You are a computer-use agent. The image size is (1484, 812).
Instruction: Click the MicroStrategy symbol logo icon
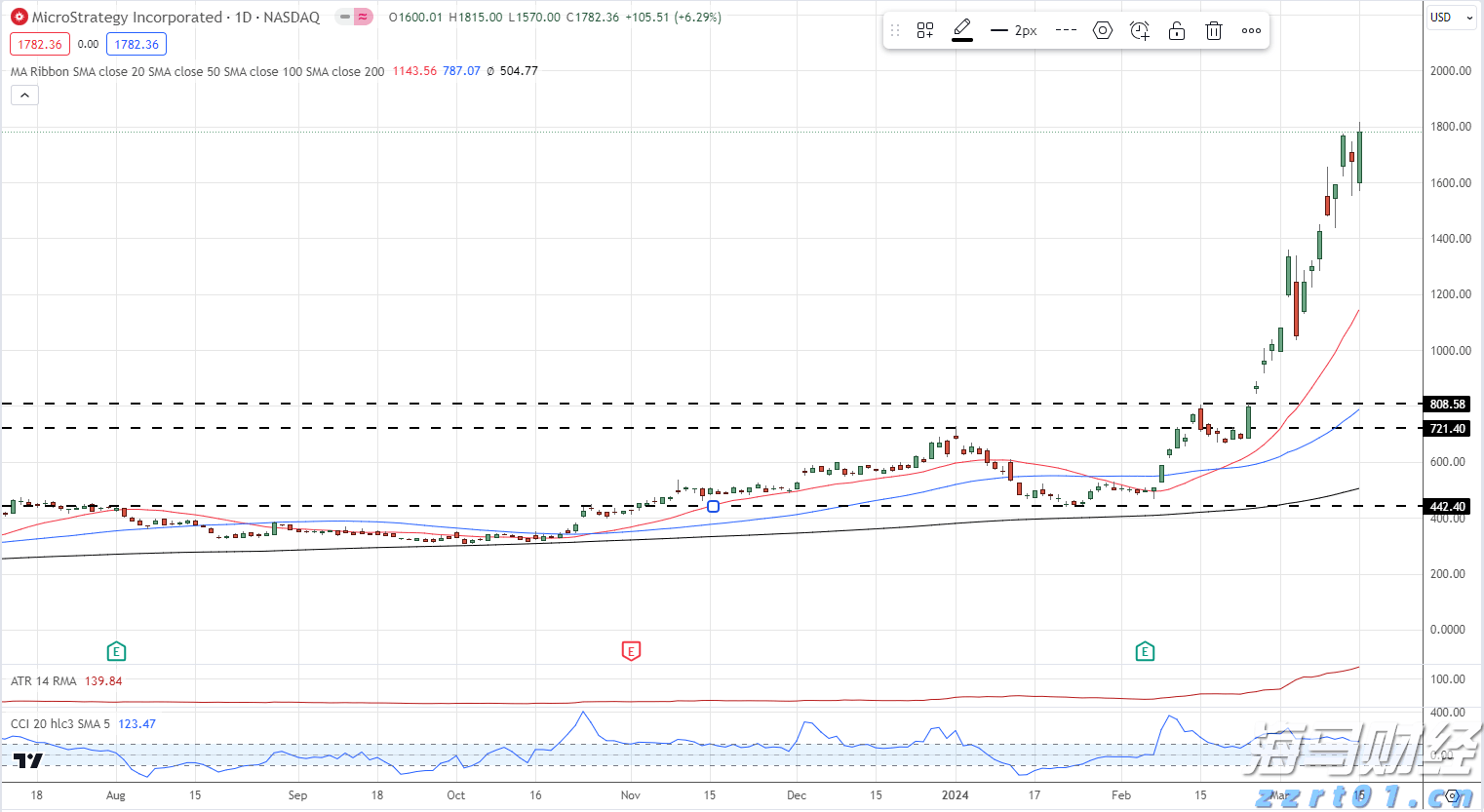click(x=18, y=17)
